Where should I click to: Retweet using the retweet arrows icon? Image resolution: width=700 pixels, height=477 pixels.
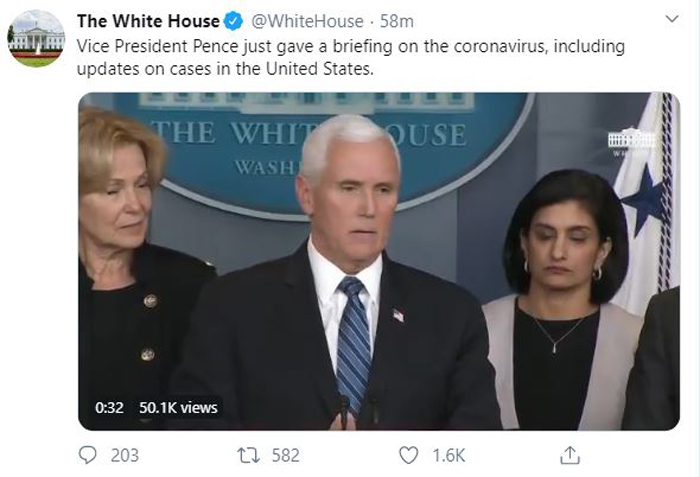point(248,456)
